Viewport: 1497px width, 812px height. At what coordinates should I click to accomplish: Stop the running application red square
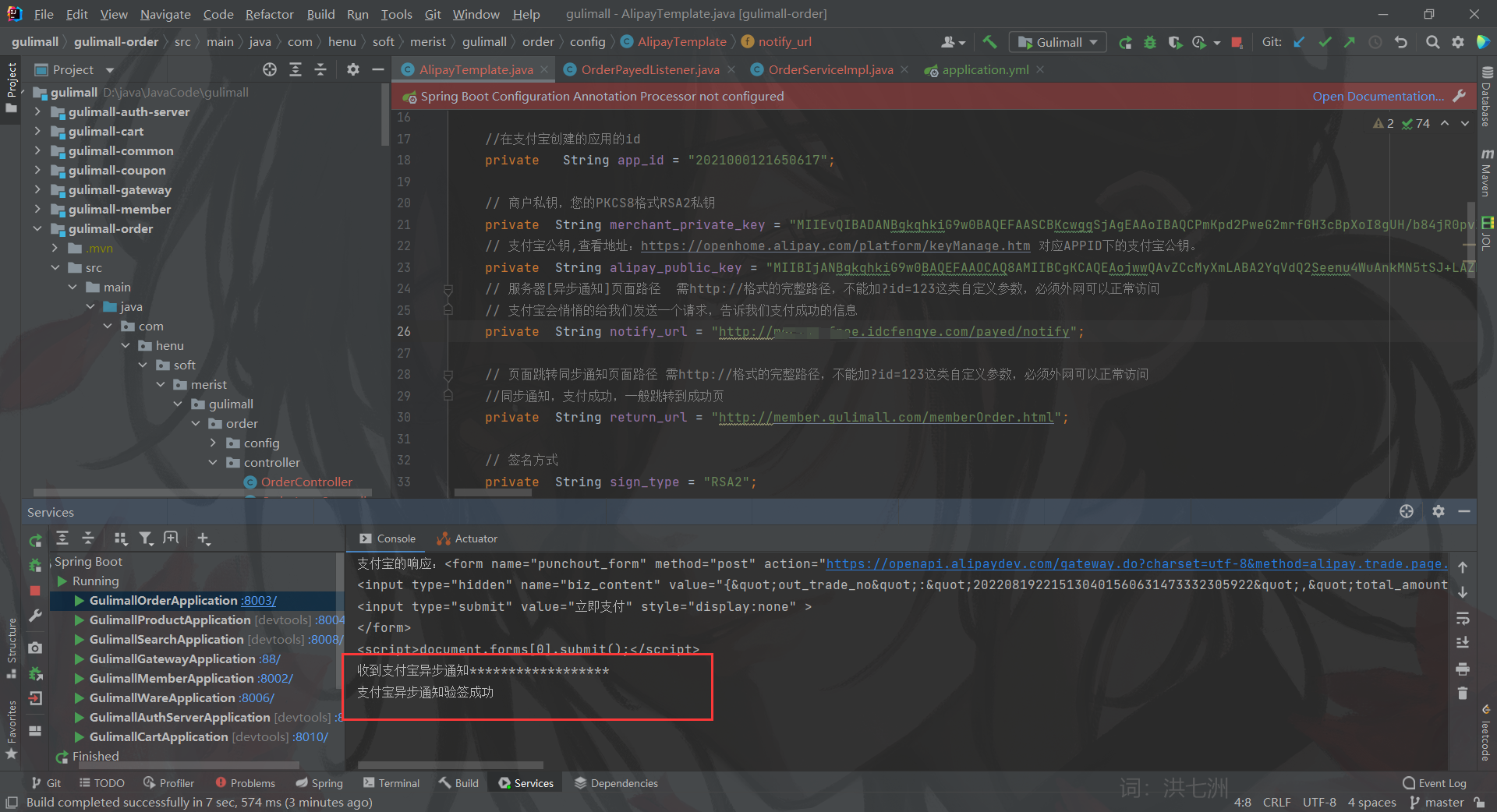click(x=1237, y=42)
